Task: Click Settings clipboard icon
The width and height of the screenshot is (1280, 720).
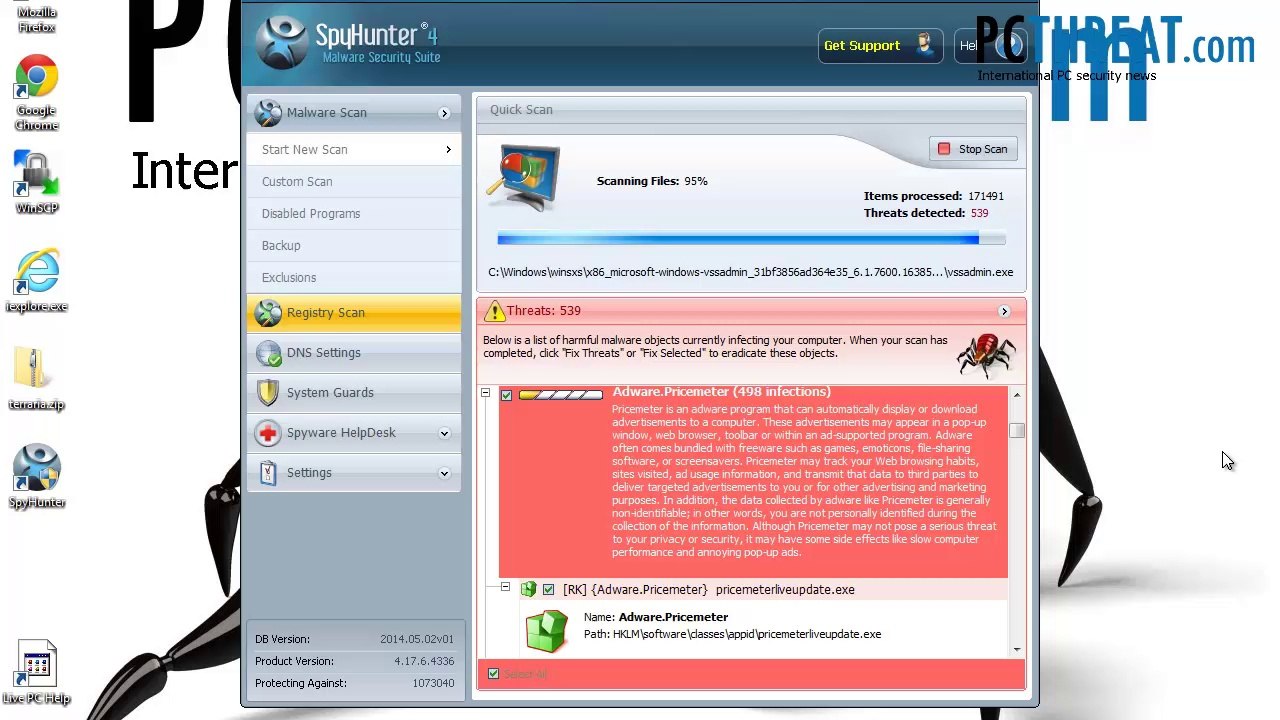Action: pyautogui.click(x=268, y=473)
